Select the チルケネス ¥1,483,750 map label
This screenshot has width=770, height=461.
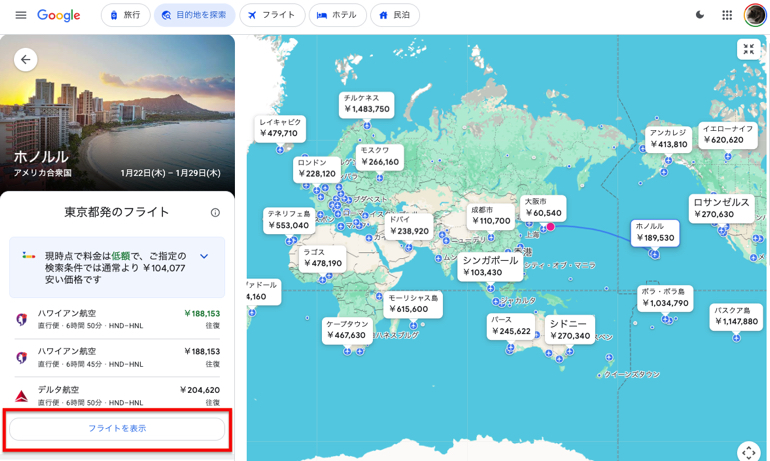click(366, 104)
